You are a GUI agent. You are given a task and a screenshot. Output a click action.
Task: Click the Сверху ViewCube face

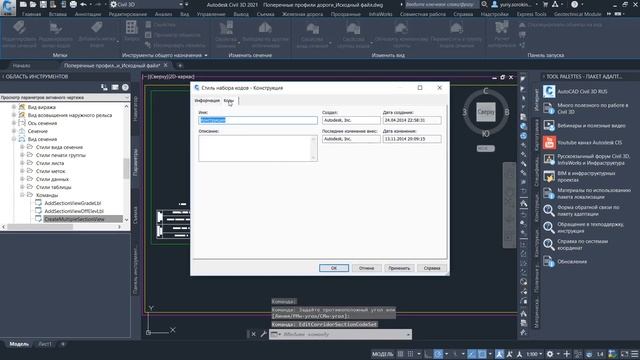[x=486, y=112]
